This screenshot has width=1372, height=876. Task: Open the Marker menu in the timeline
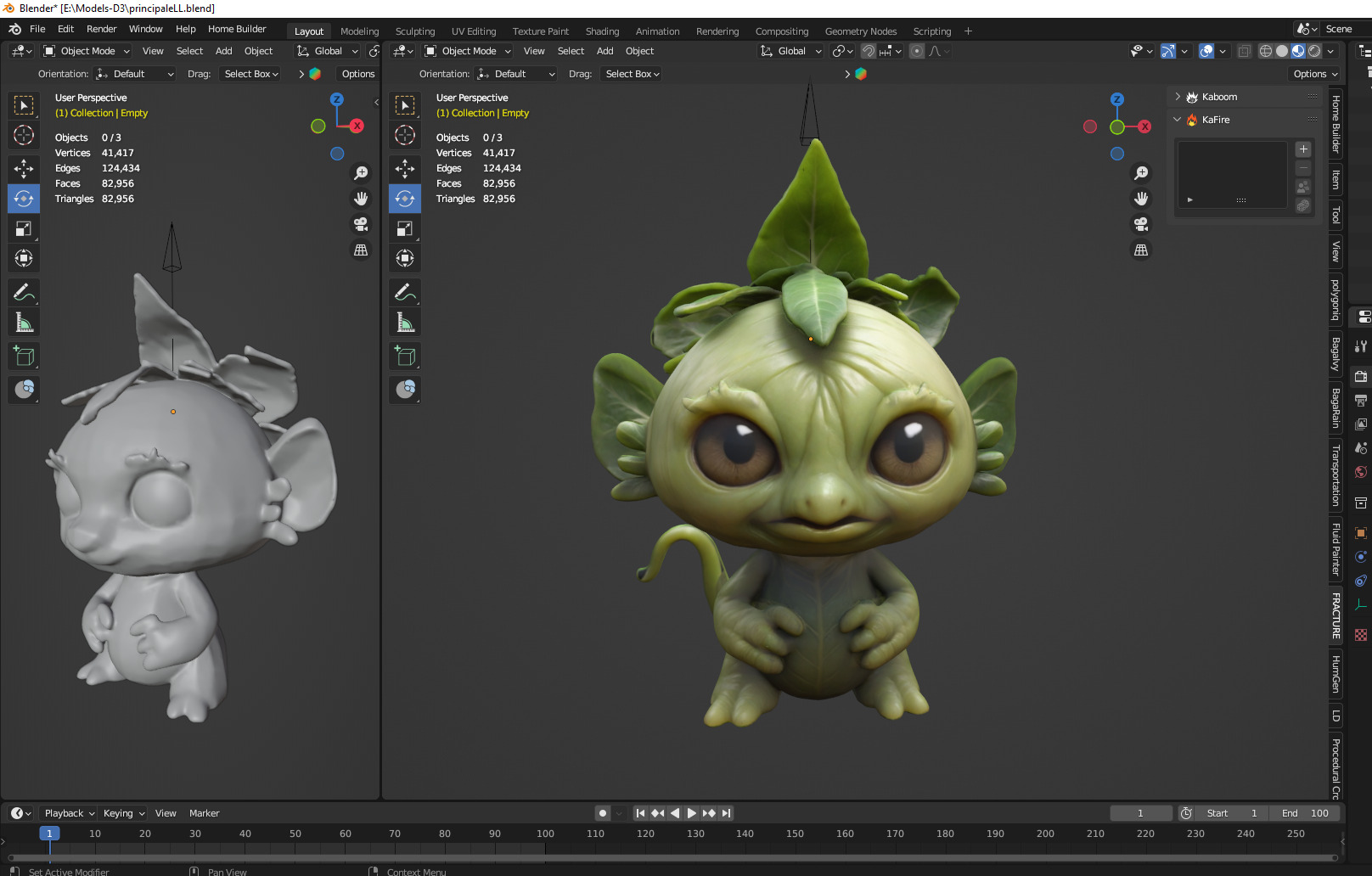(204, 813)
